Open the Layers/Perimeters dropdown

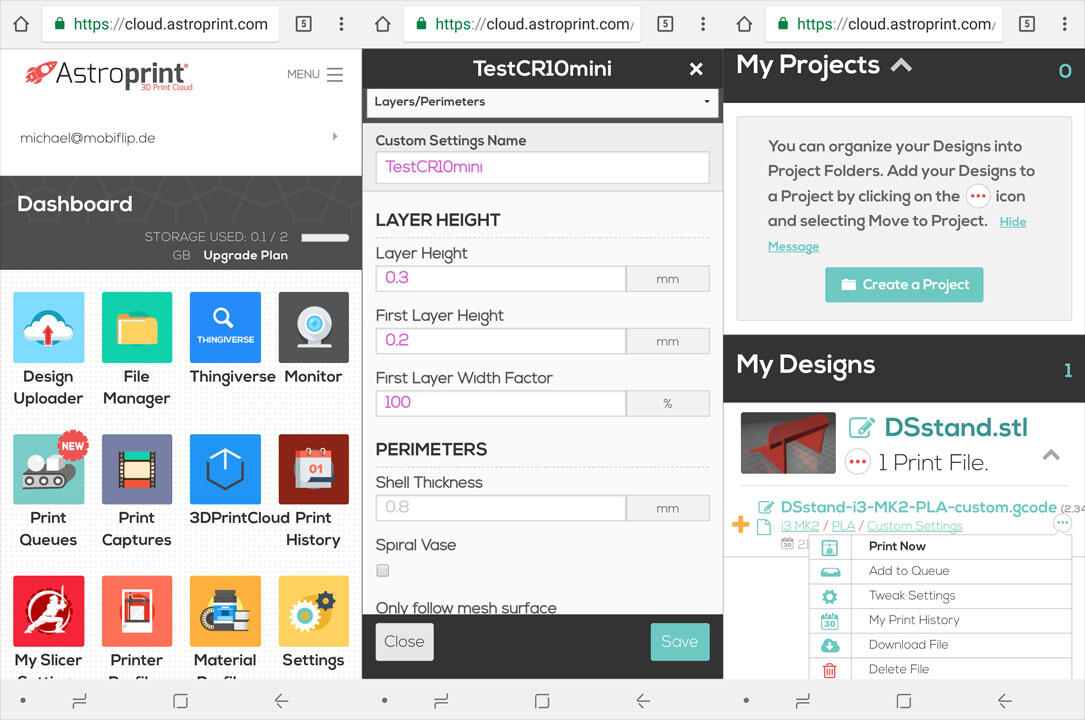[x=542, y=102]
